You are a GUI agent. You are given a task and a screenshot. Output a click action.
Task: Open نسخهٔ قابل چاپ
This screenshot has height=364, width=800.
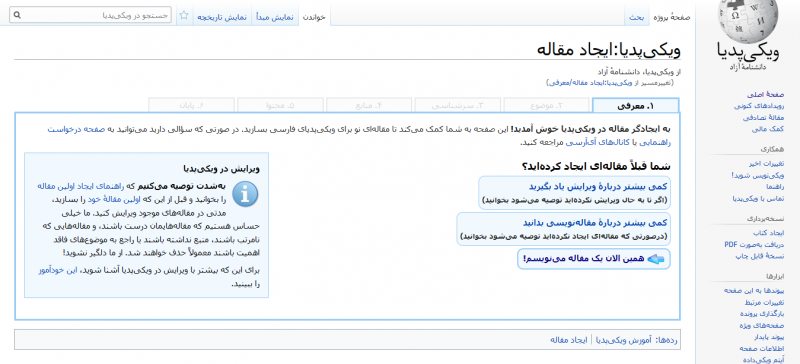(760, 256)
